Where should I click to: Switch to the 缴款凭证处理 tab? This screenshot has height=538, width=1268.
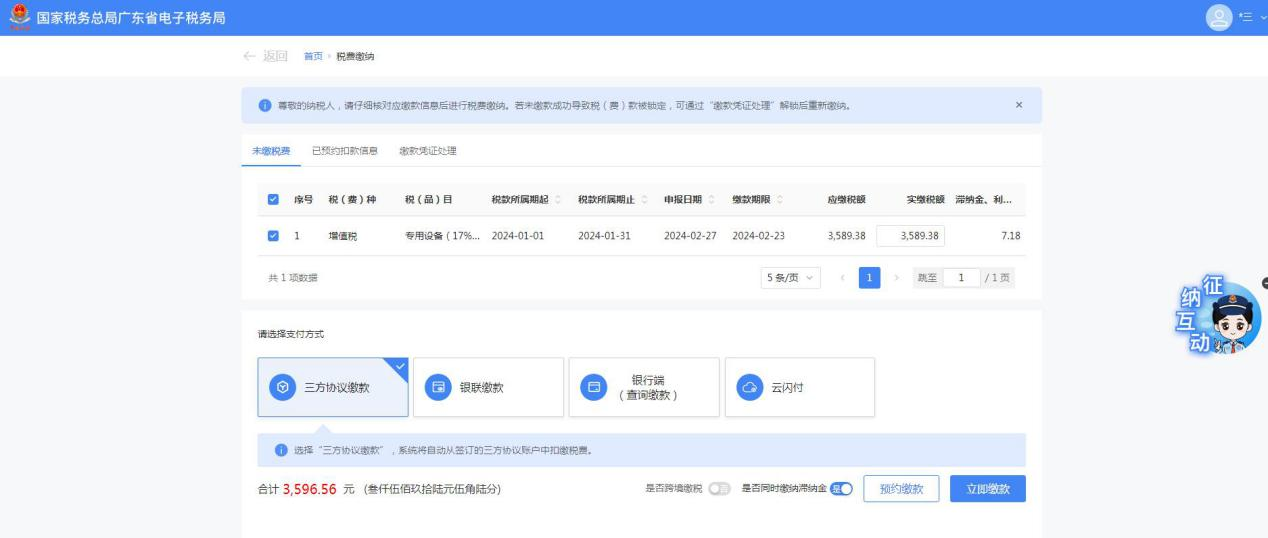tap(427, 151)
